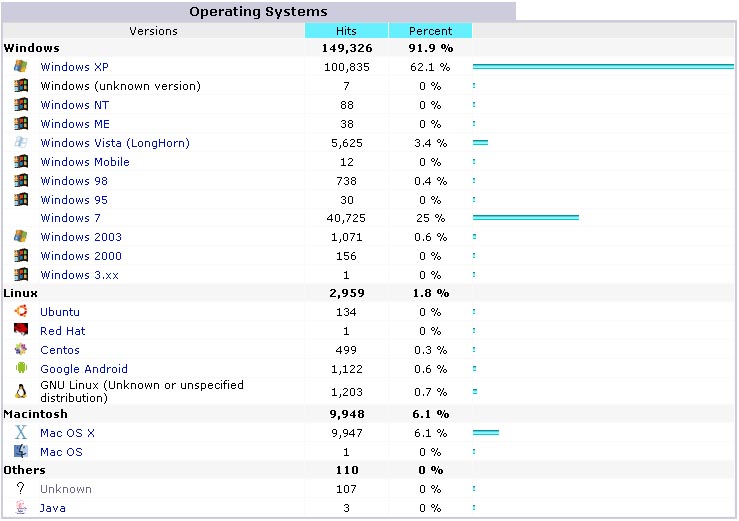Click the Operating Systems title bar
Viewport: 739px width, 521px height.
(x=258, y=11)
